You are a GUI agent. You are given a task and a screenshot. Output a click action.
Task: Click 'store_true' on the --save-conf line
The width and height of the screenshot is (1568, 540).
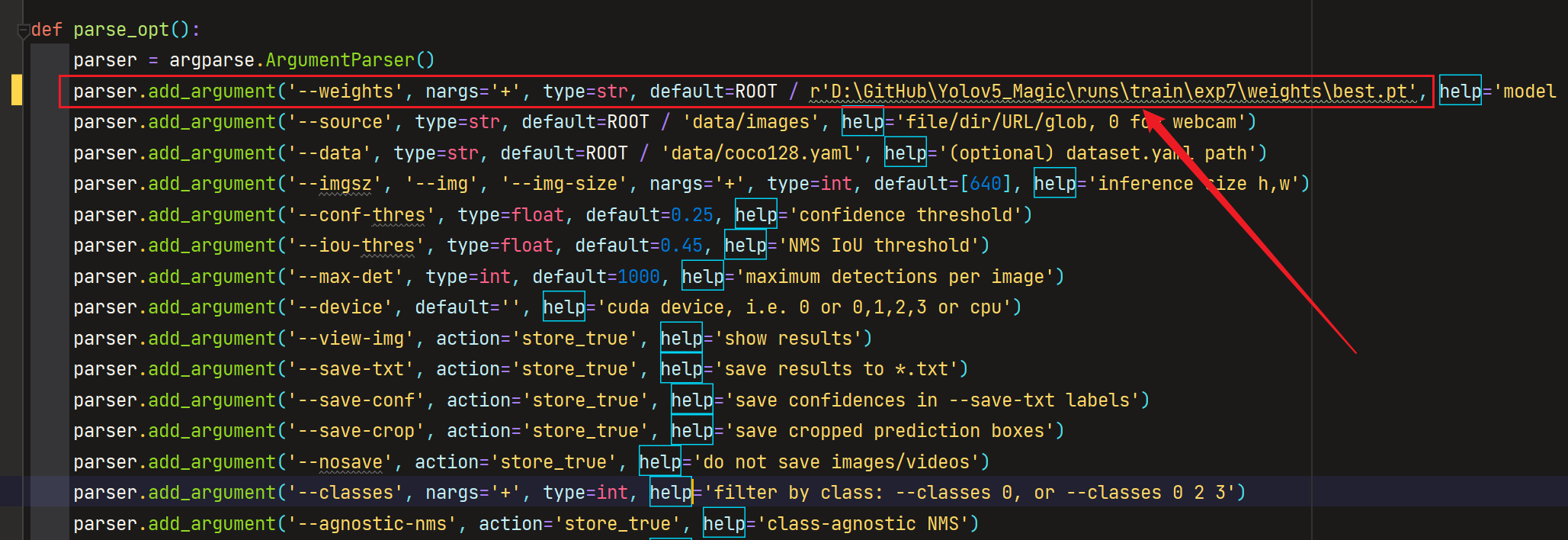tap(585, 400)
